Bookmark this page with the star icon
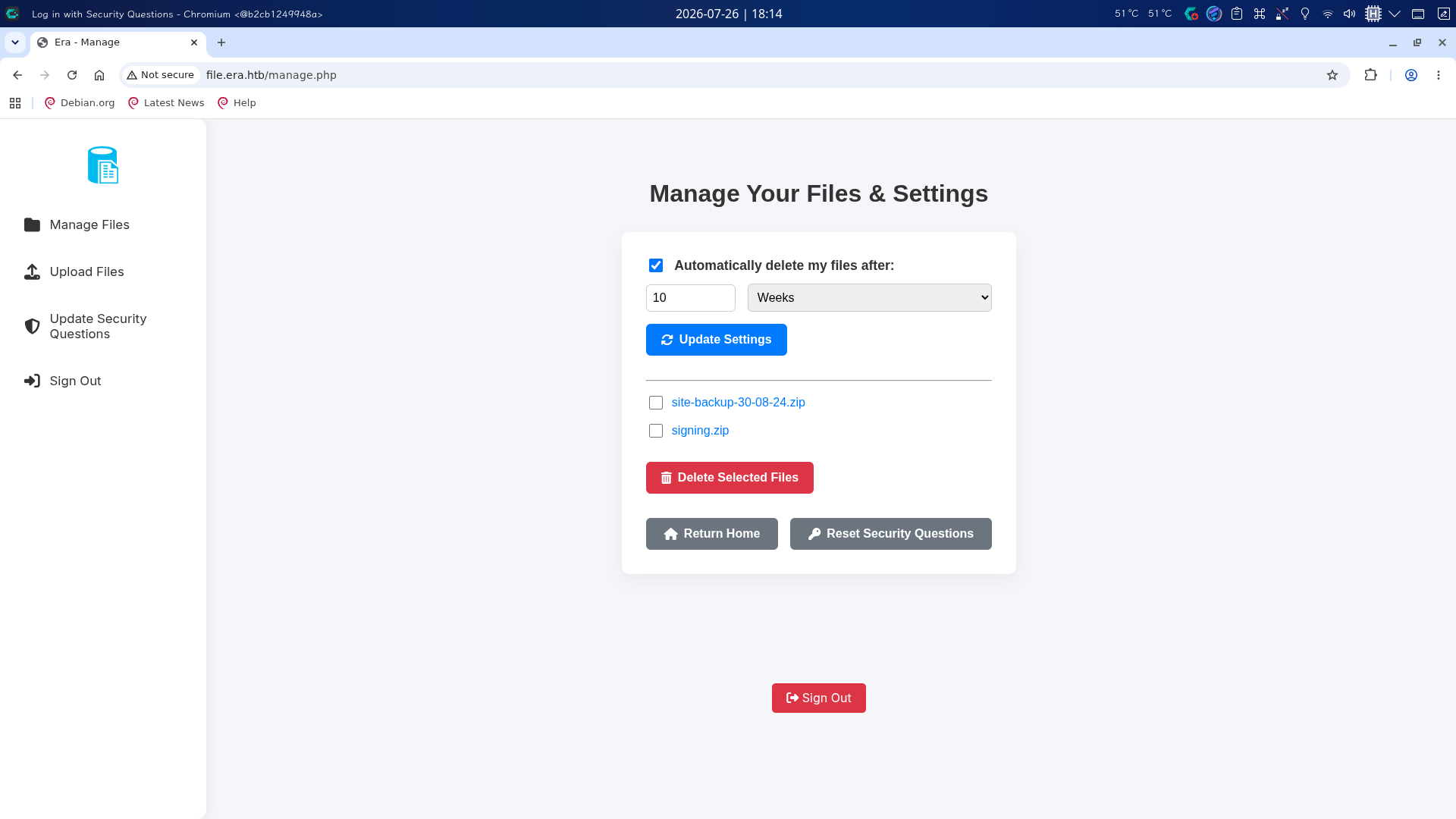Viewport: 1456px width, 819px height. [x=1332, y=75]
